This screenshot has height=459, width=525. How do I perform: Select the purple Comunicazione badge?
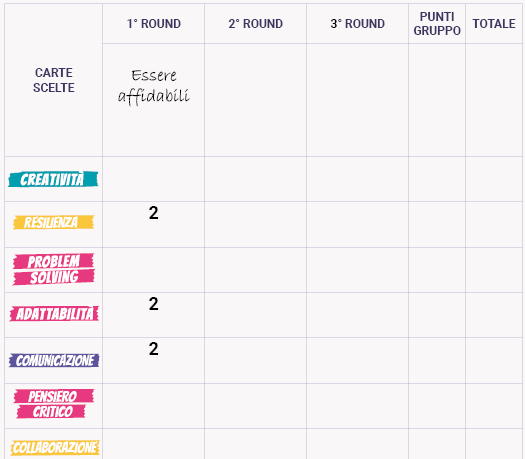point(54,360)
